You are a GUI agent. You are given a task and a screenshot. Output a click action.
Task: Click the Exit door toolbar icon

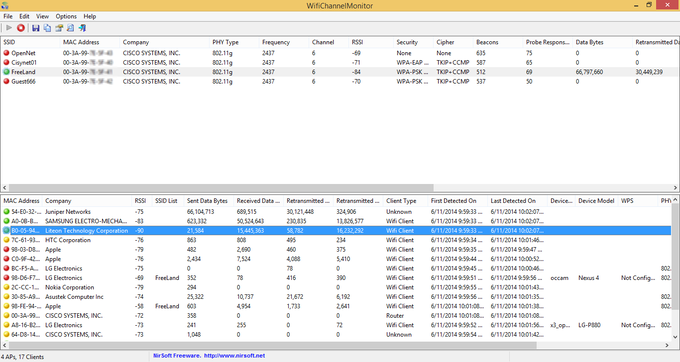[x=82, y=28]
